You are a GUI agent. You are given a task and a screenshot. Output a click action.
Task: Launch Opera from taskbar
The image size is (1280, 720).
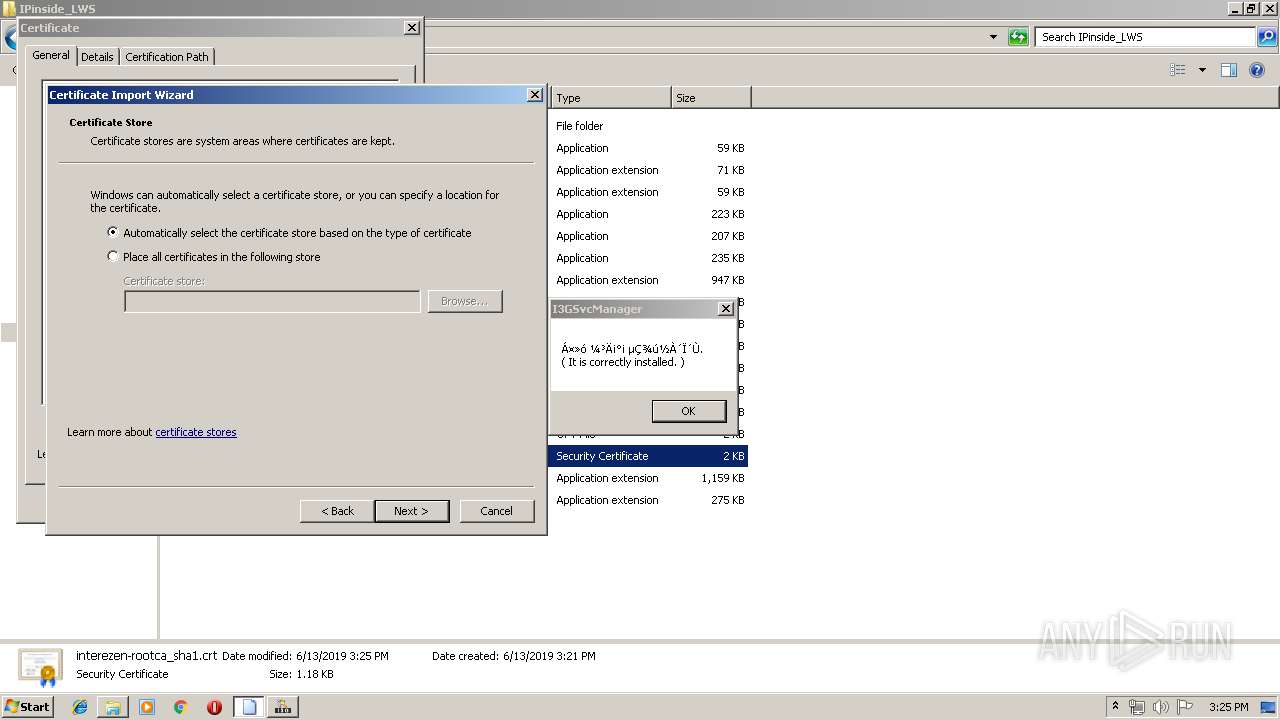tap(214, 707)
